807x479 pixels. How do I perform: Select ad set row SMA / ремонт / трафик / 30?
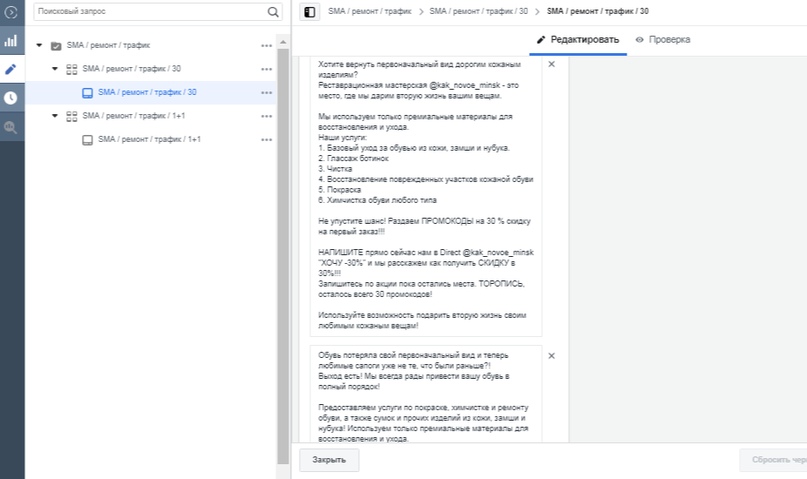[150, 69]
